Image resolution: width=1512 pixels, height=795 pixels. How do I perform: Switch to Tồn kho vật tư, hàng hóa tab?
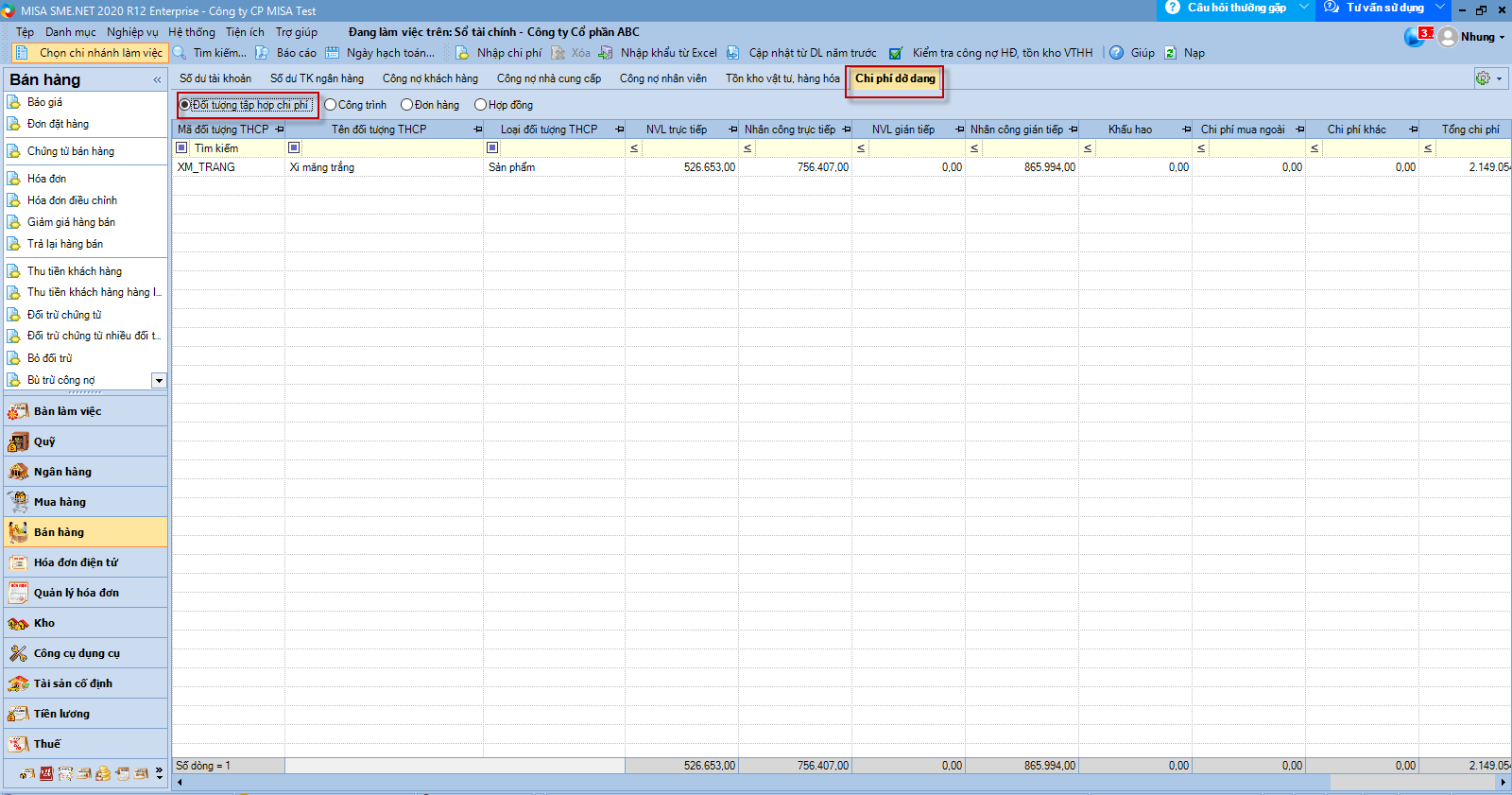pos(782,78)
